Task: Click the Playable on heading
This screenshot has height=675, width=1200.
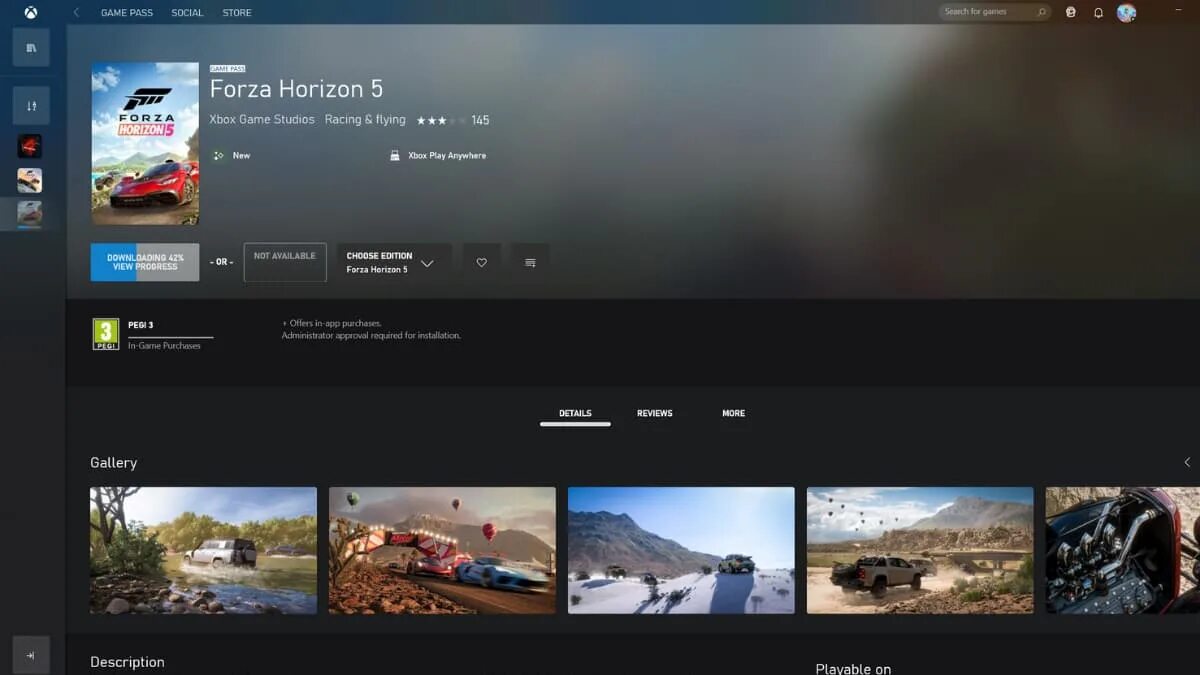Action: click(853, 668)
